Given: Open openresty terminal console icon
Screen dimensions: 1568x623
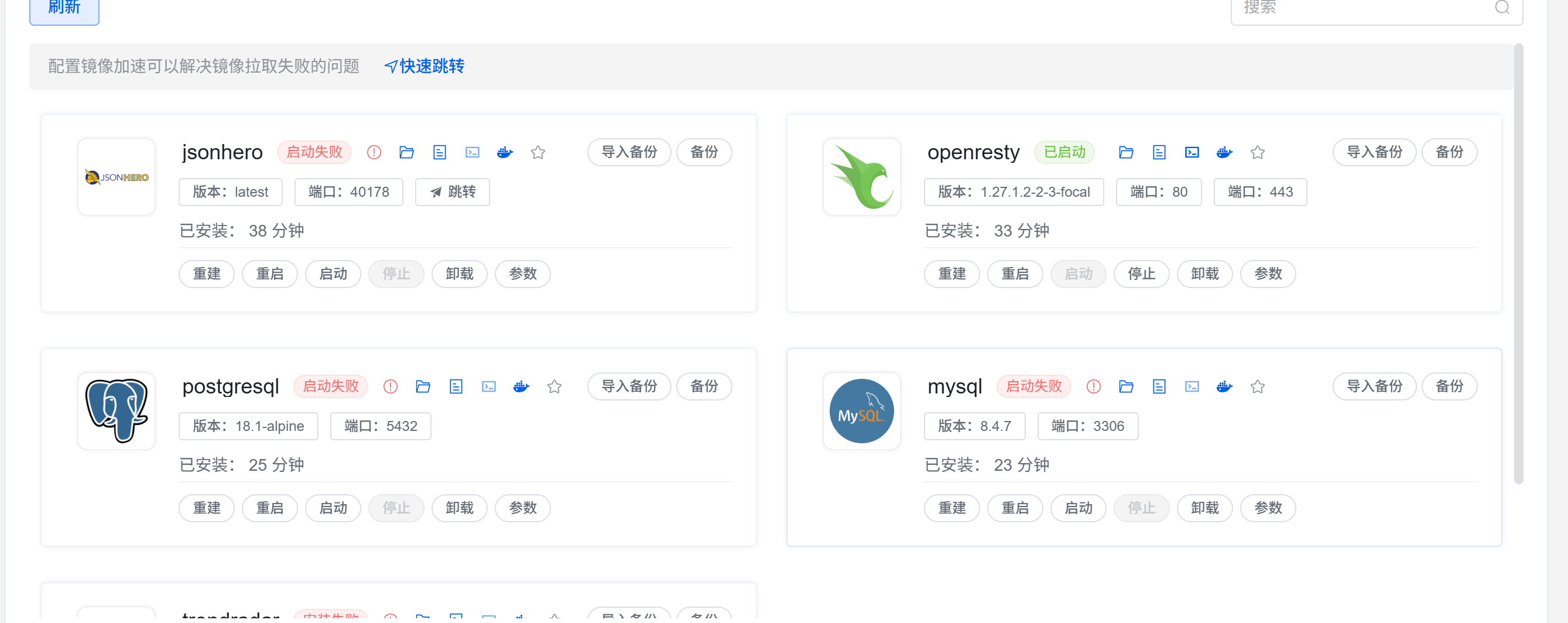Looking at the screenshot, I should coord(1192,152).
